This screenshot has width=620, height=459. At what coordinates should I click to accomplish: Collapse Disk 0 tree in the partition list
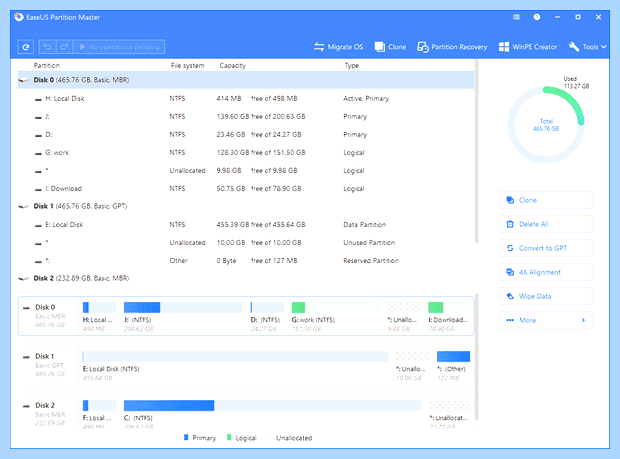[24, 80]
